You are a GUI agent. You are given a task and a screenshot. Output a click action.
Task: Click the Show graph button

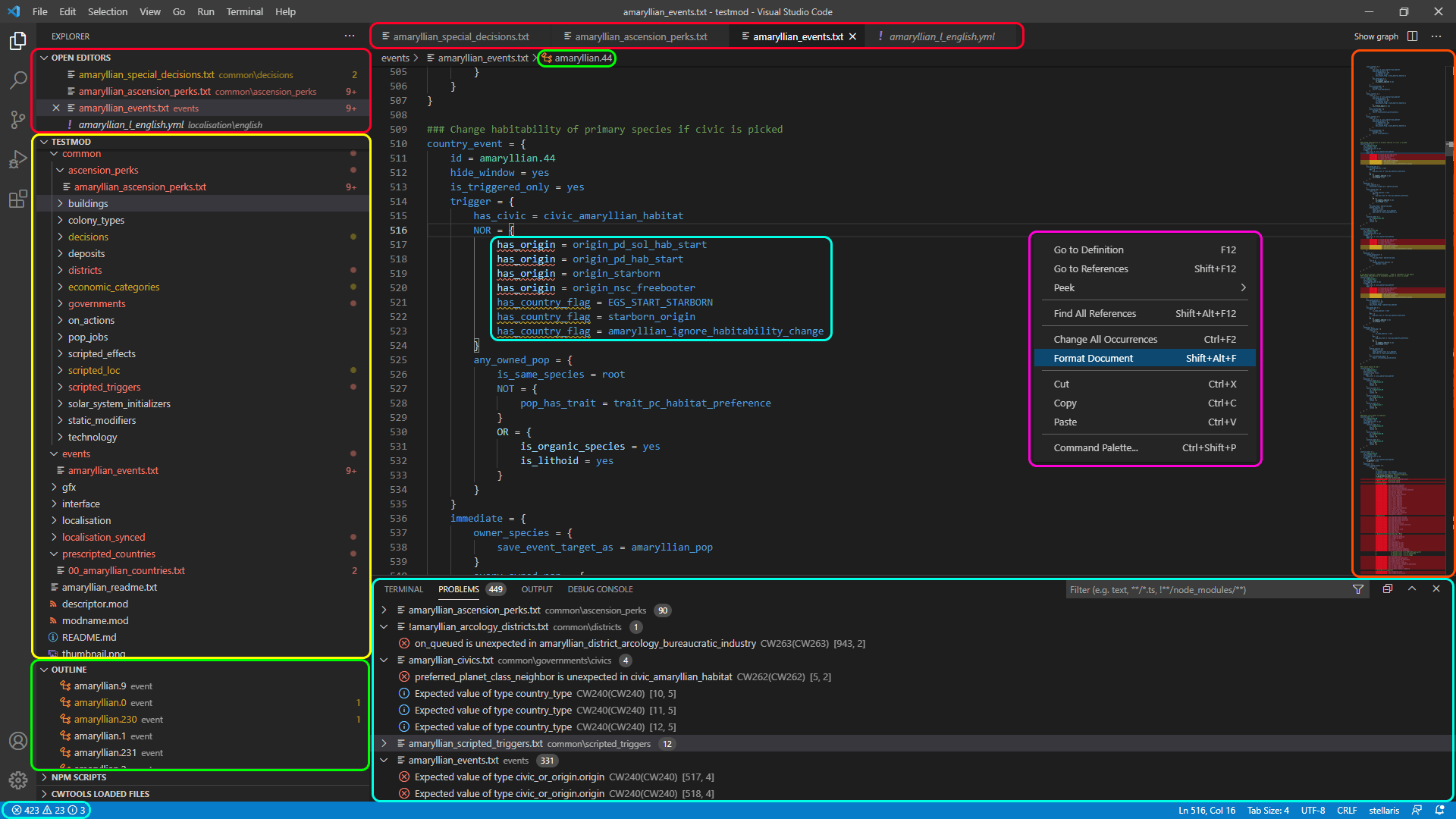1376,36
